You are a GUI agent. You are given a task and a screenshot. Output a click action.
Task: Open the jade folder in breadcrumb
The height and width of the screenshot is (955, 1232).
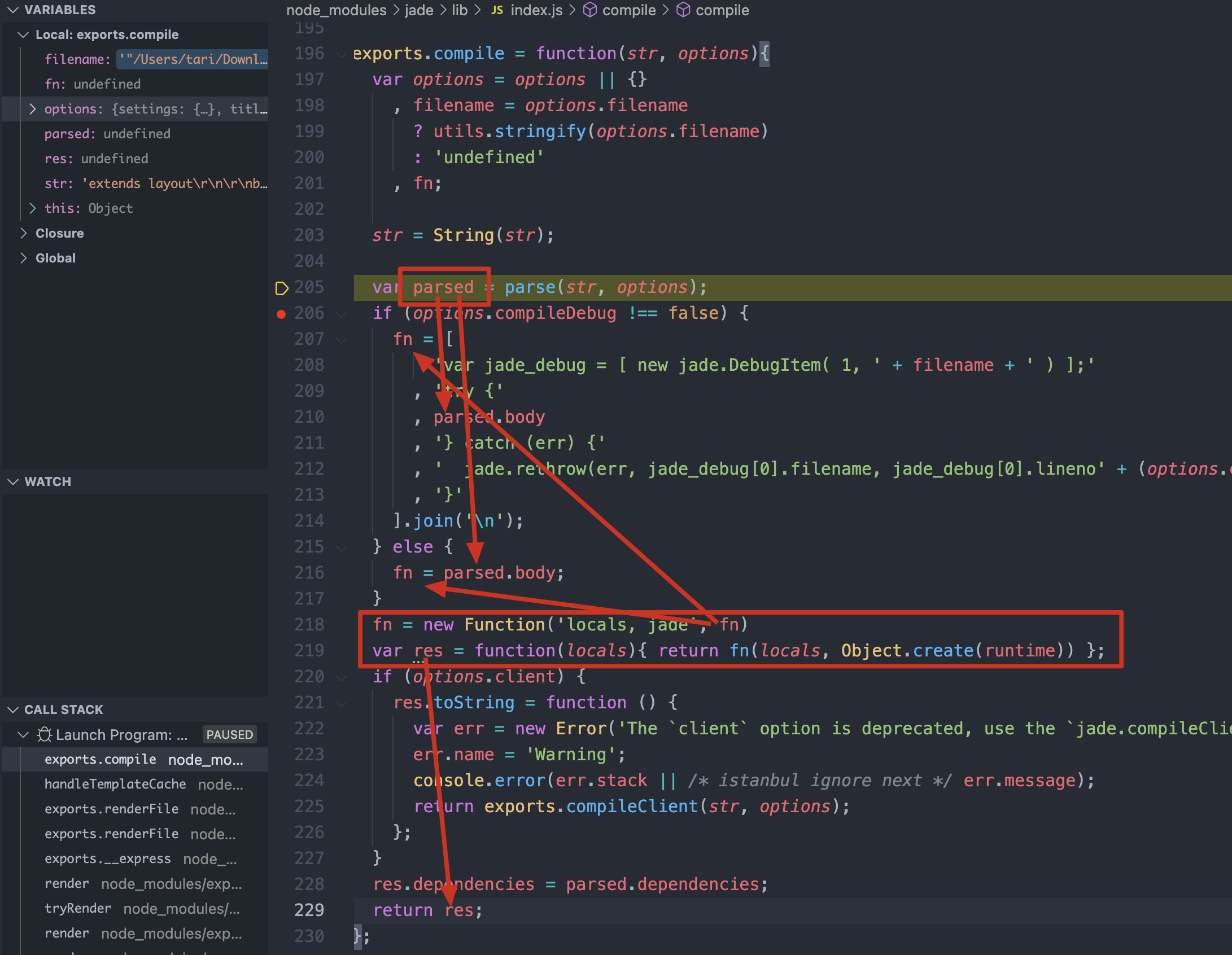(x=419, y=10)
